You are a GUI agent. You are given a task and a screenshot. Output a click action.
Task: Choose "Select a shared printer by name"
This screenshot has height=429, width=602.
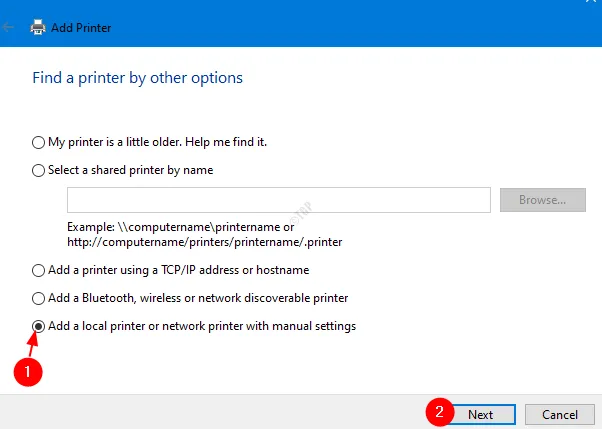(39, 170)
